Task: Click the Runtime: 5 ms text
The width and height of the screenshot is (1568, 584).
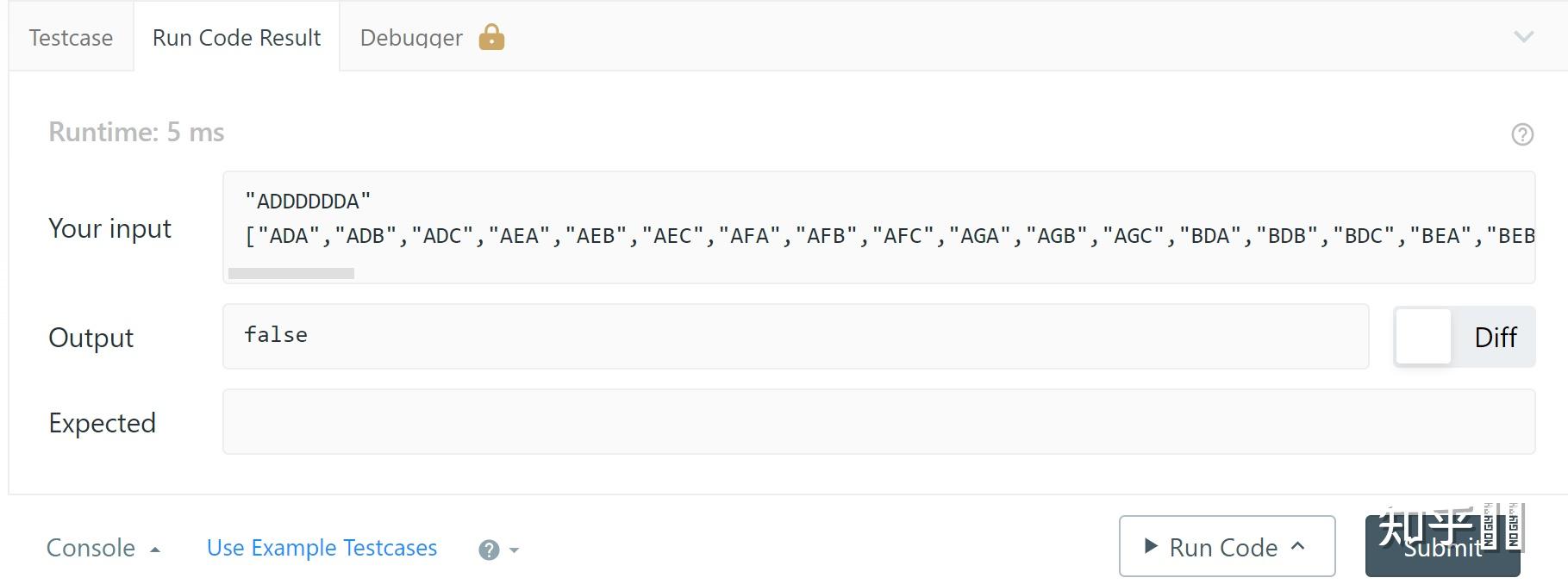Action: [x=136, y=133]
